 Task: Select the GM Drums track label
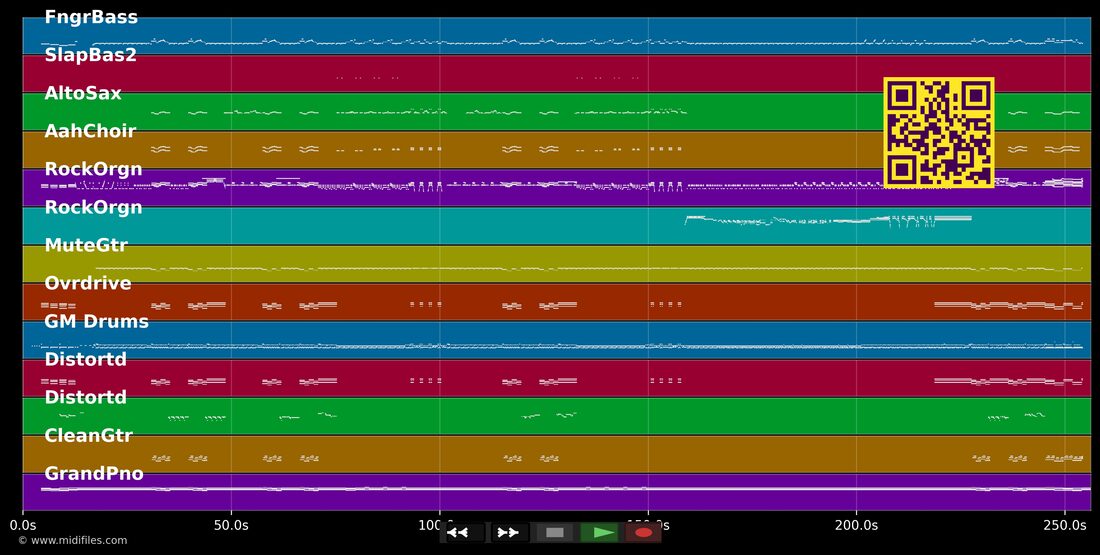pyautogui.click(x=97, y=321)
